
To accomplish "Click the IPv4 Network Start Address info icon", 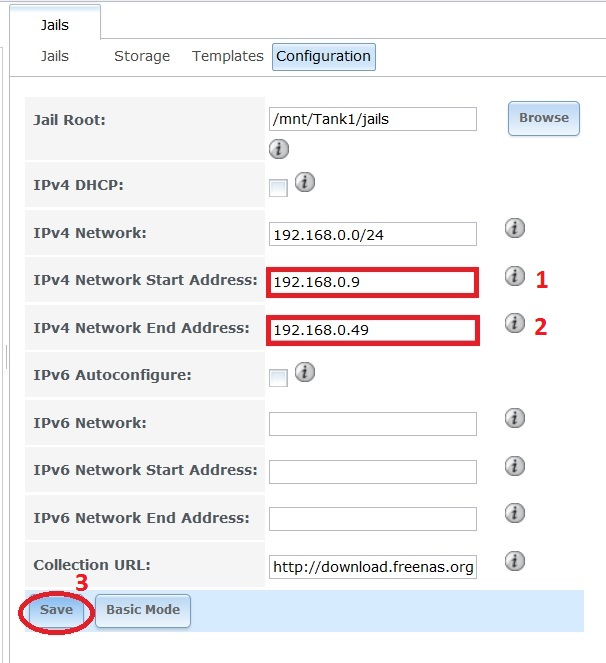I will (515, 276).
